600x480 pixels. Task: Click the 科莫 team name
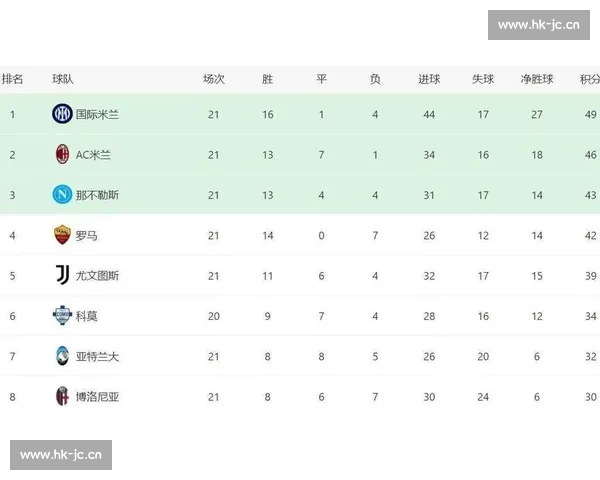pos(87,316)
